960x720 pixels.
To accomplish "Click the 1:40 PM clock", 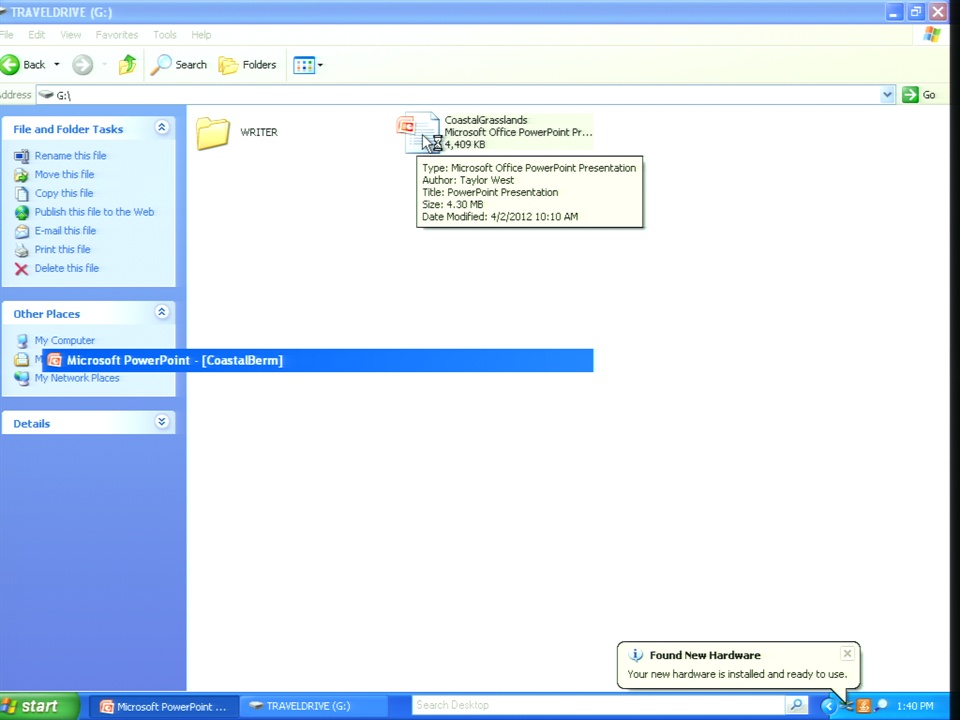I will [x=915, y=707].
